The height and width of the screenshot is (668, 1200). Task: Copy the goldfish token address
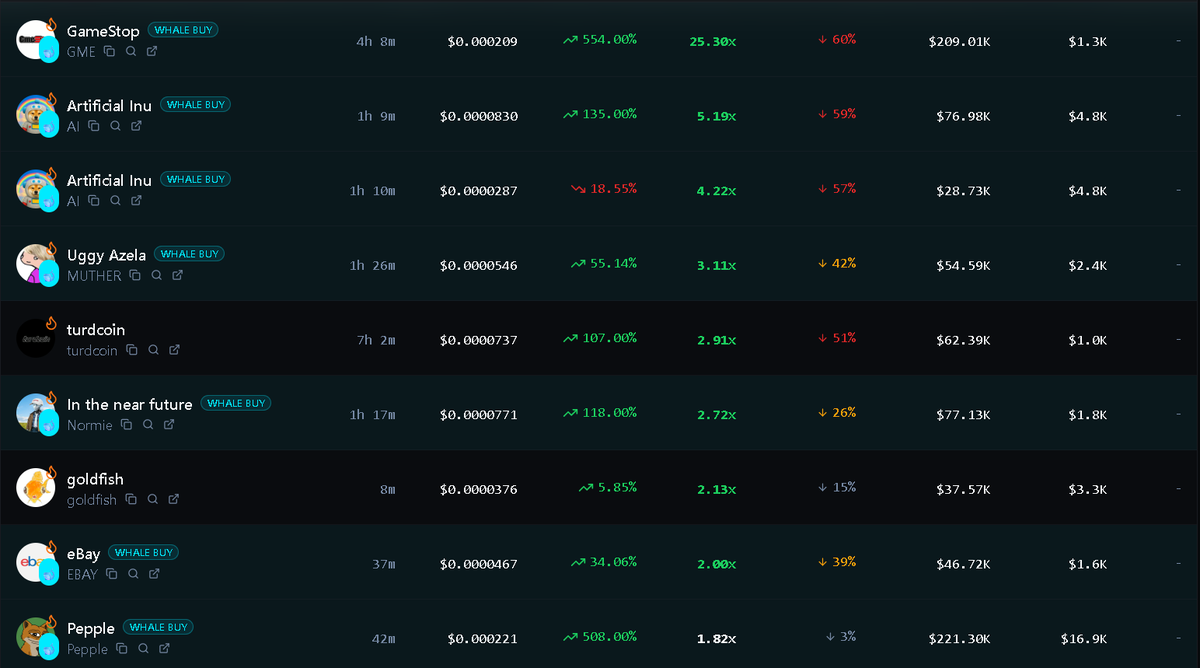[x=131, y=499]
